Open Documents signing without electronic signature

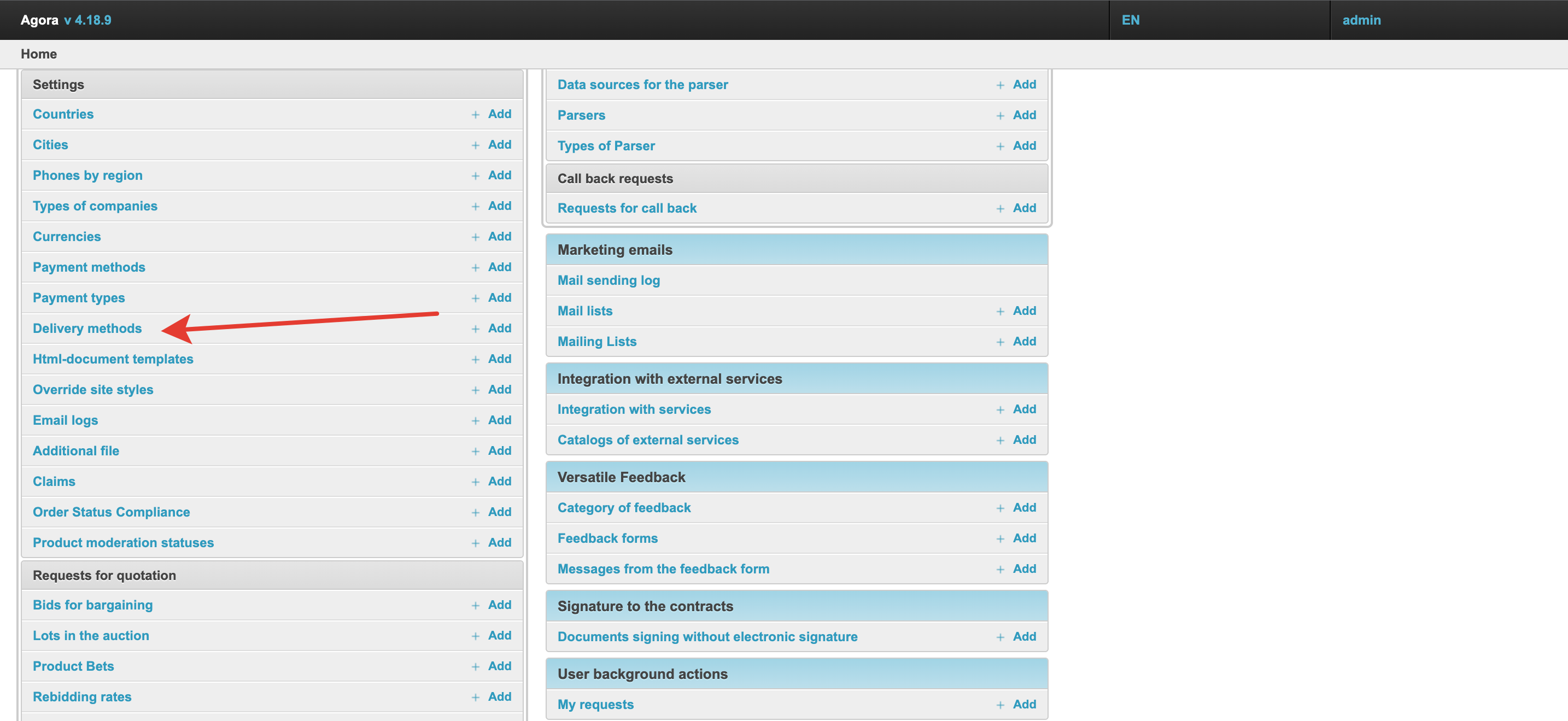click(707, 636)
